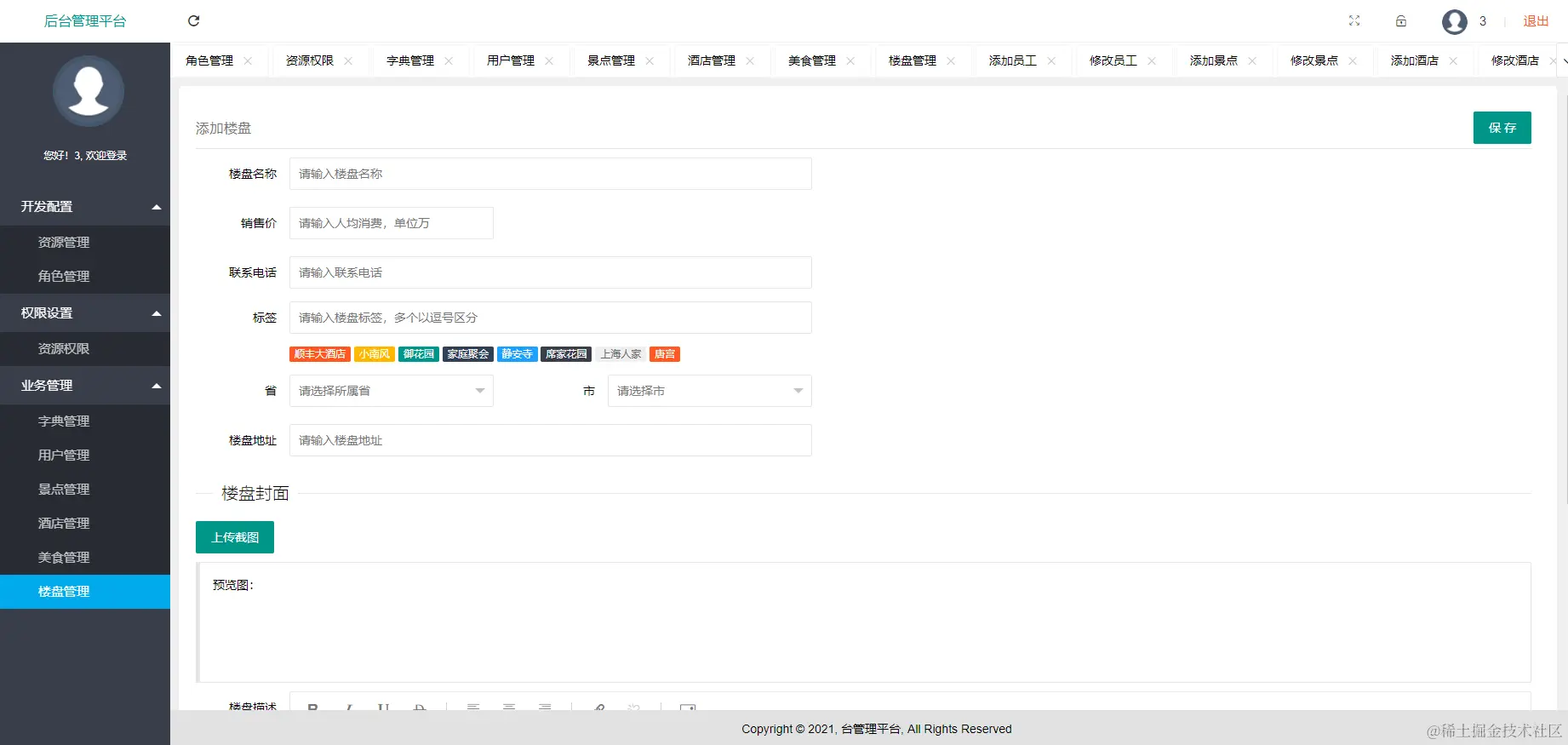Screen dimensions: 1568x745
Task: Close the 用户管理 tab
Action: [549, 60]
